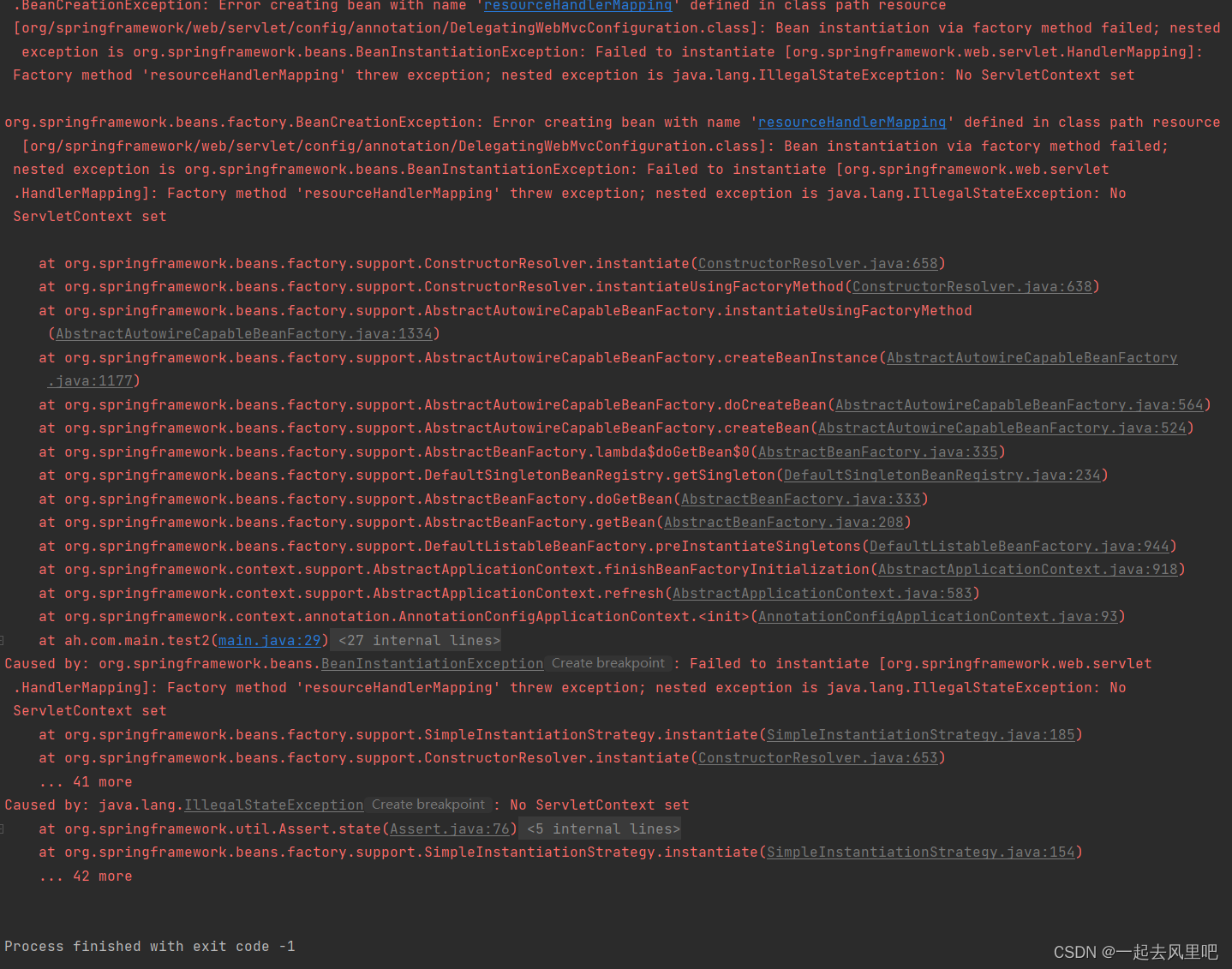Open AbstractApplicationContext.java:918 link
This screenshot has width=1232, height=969.
[1026, 569]
